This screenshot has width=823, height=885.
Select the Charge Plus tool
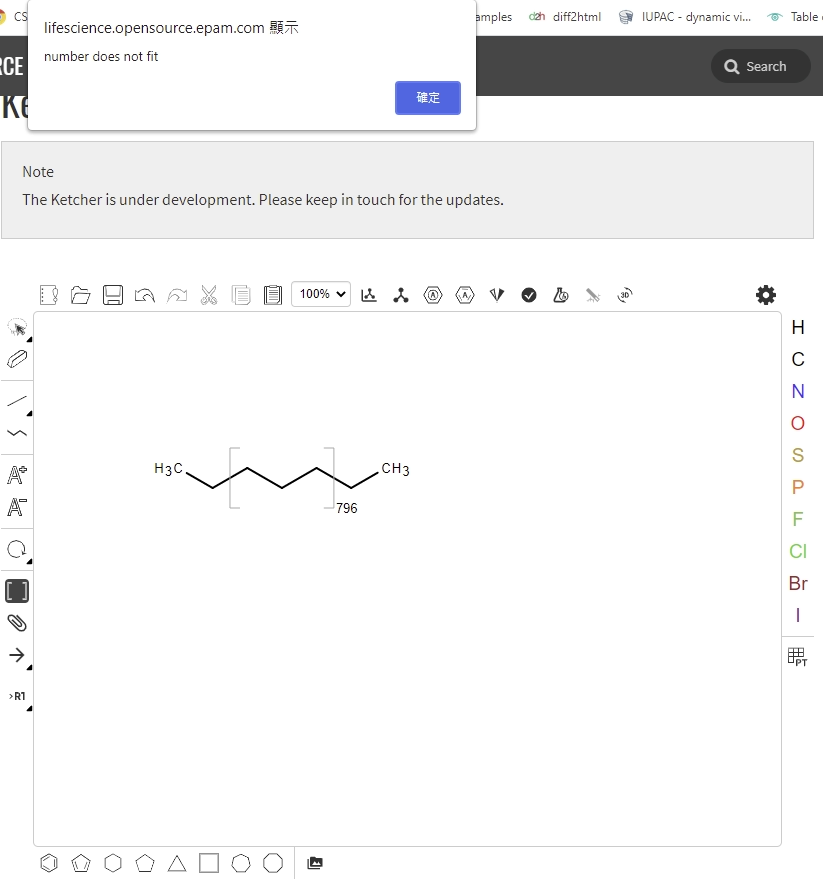17,475
